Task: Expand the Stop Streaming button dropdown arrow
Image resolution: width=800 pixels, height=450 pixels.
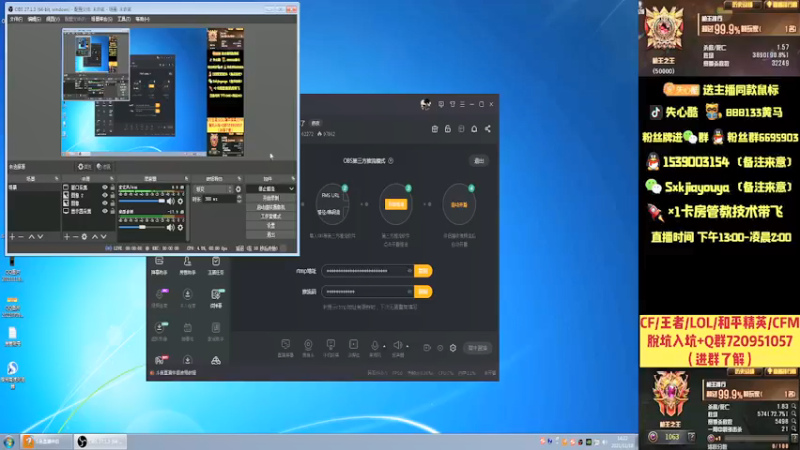Action: 291,189
